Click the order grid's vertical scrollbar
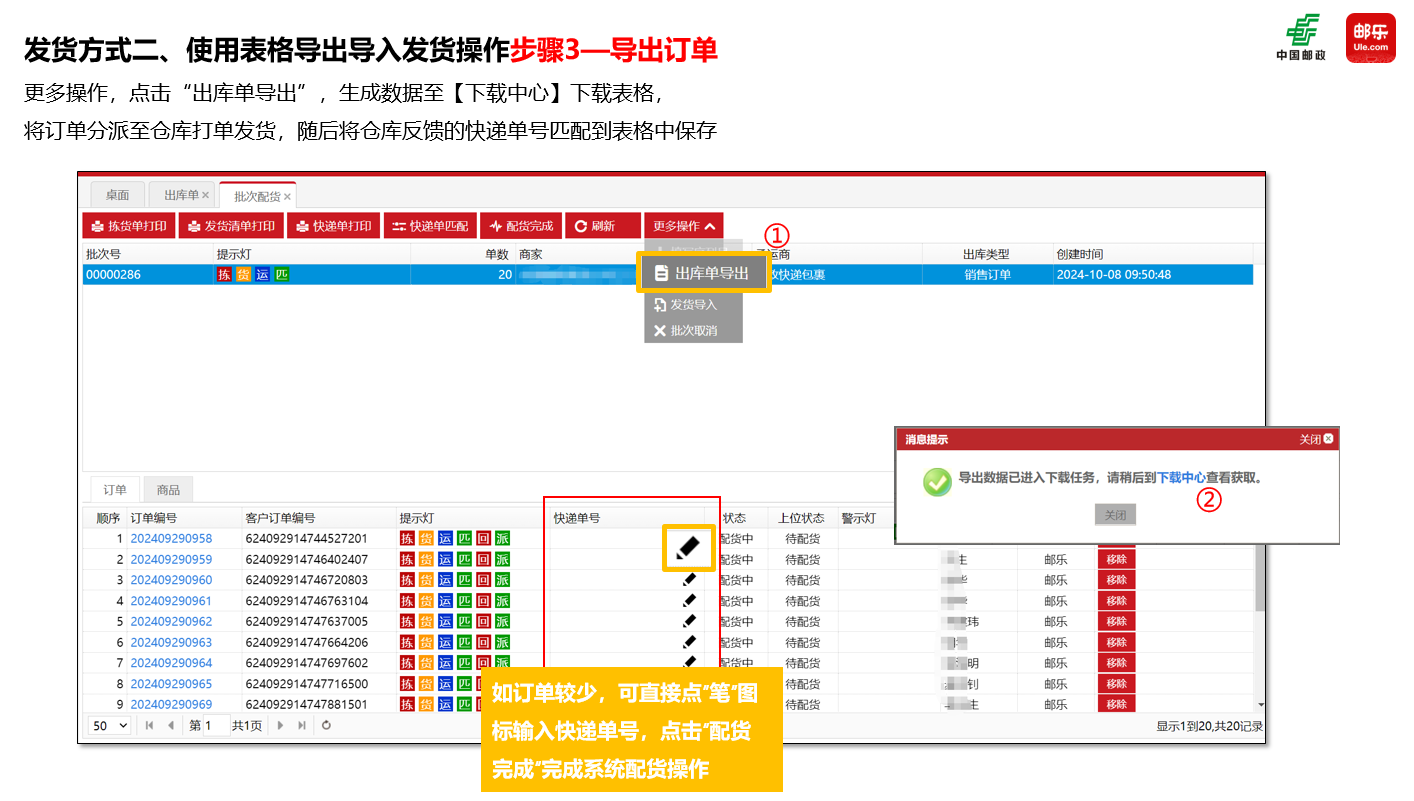Screen dimensions: 1414x801 (1260, 578)
